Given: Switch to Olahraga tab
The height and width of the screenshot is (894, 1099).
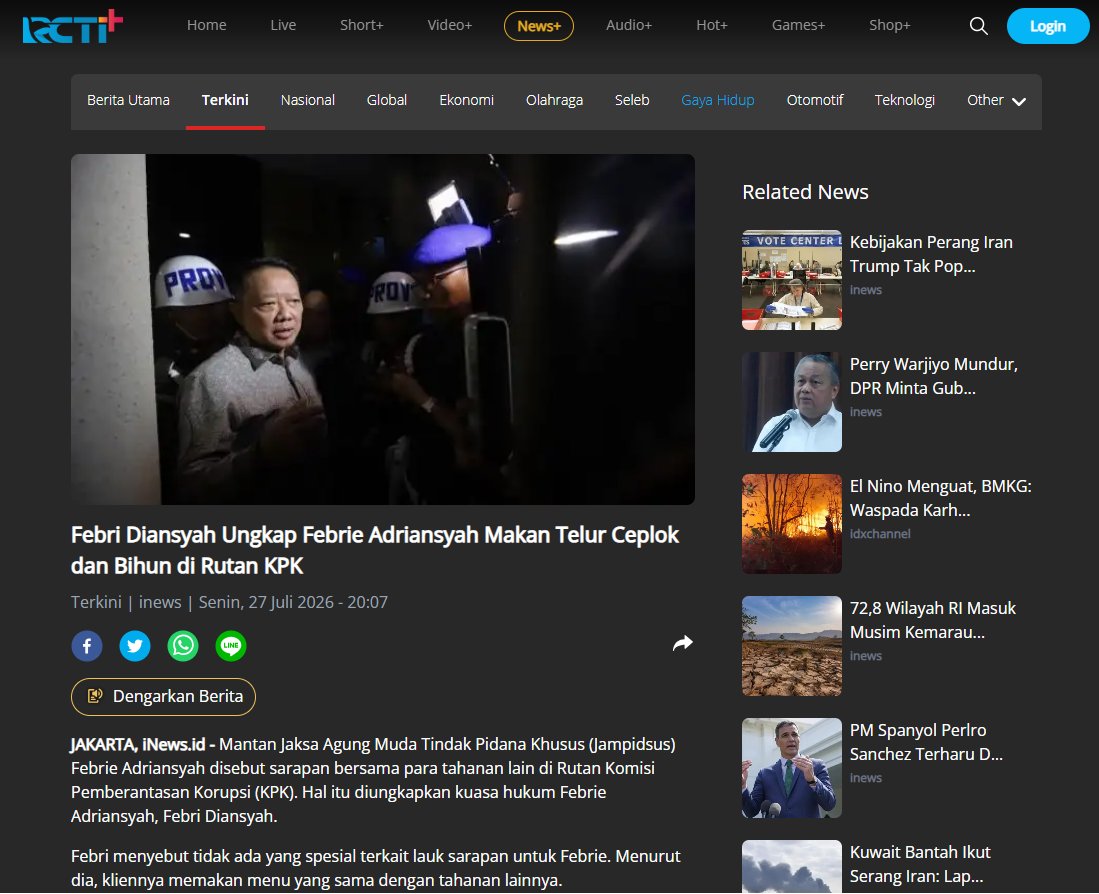Looking at the screenshot, I should click(x=554, y=100).
